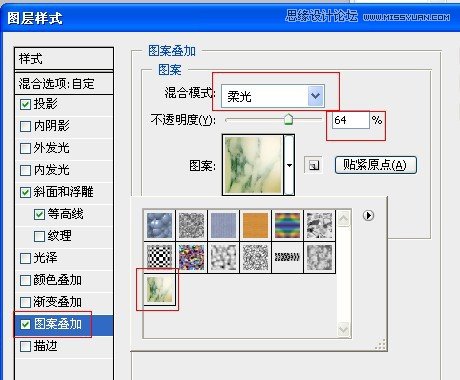Select the fine gray speckle pattern in second row
460x380 pixels.
tap(255, 257)
